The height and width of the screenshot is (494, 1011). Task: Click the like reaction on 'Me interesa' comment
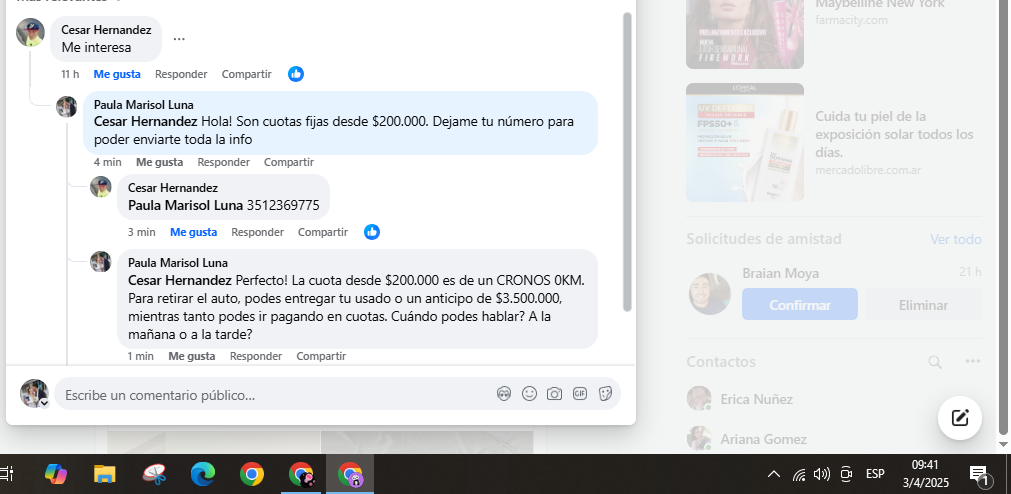pos(296,74)
